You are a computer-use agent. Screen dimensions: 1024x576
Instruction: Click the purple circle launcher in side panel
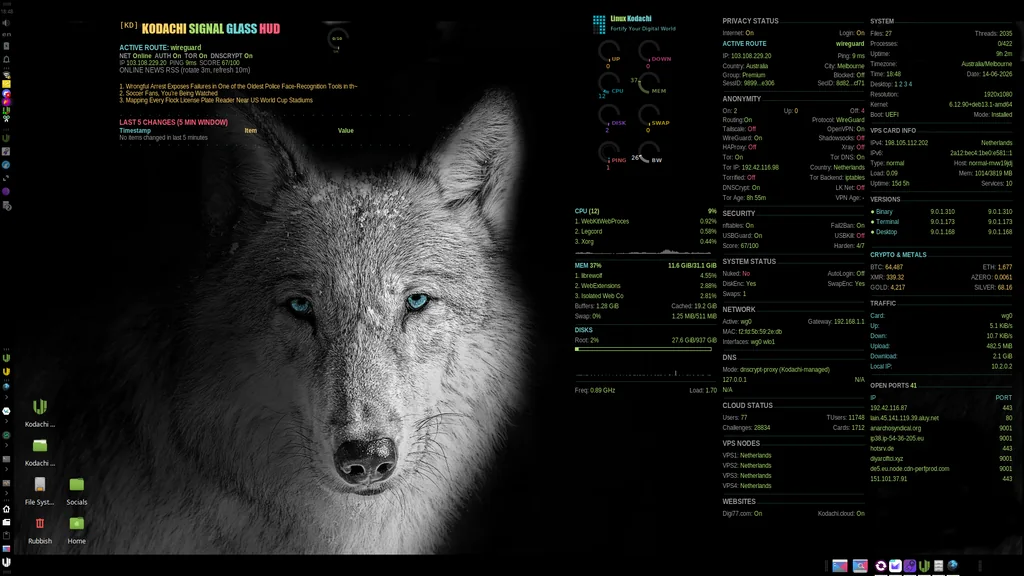pos(7,191)
